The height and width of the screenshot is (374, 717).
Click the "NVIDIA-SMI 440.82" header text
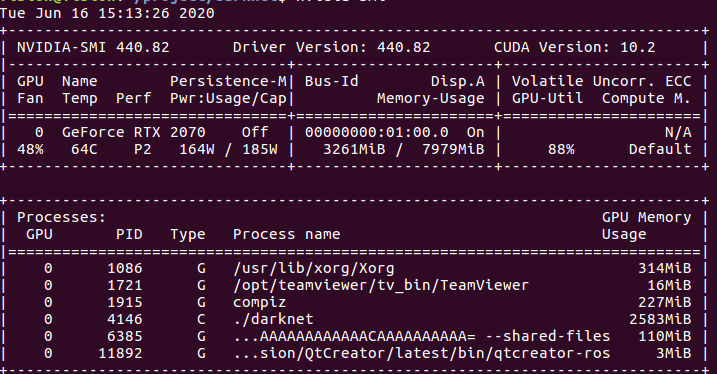click(x=93, y=48)
